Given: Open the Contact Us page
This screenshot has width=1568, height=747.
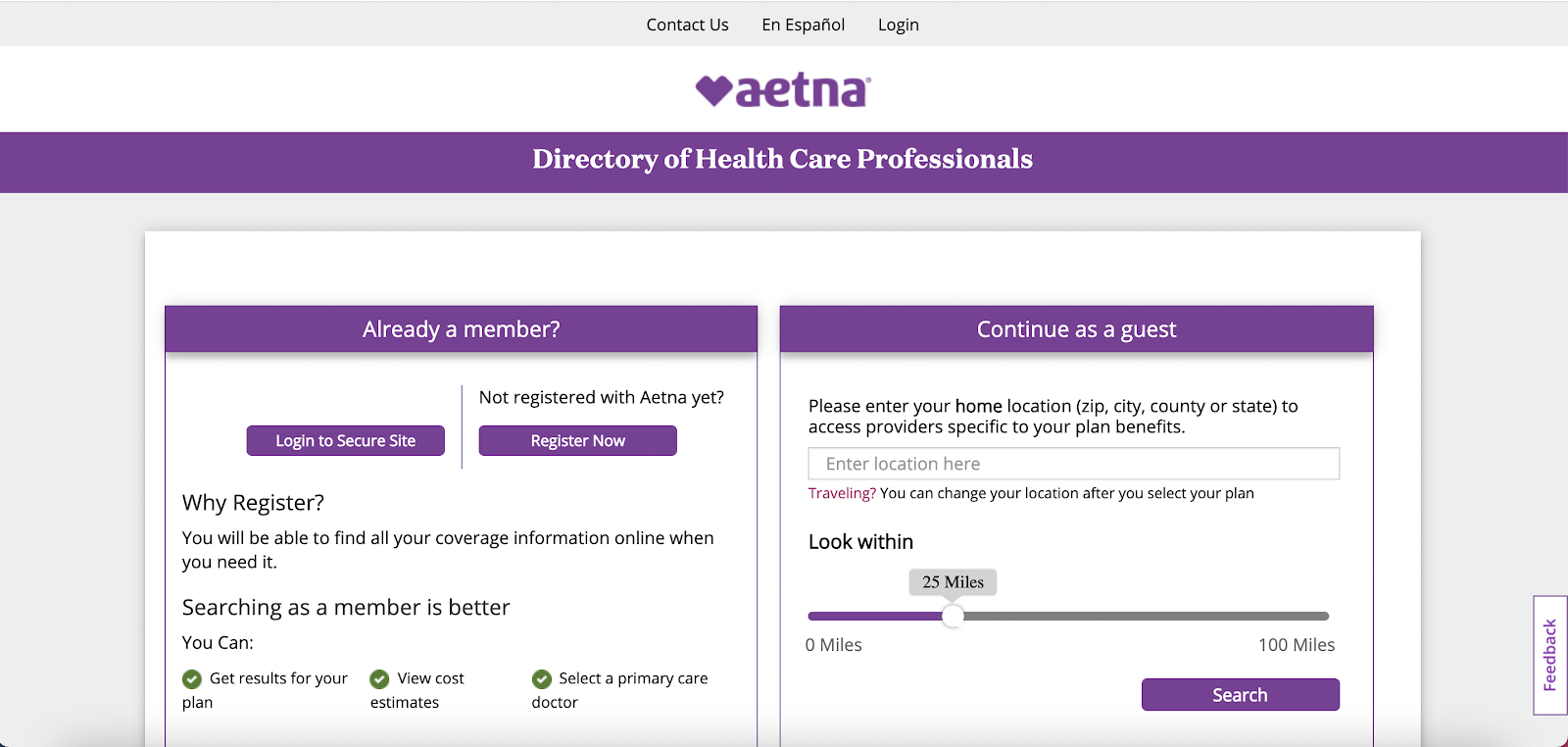Looking at the screenshot, I should click(x=687, y=25).
